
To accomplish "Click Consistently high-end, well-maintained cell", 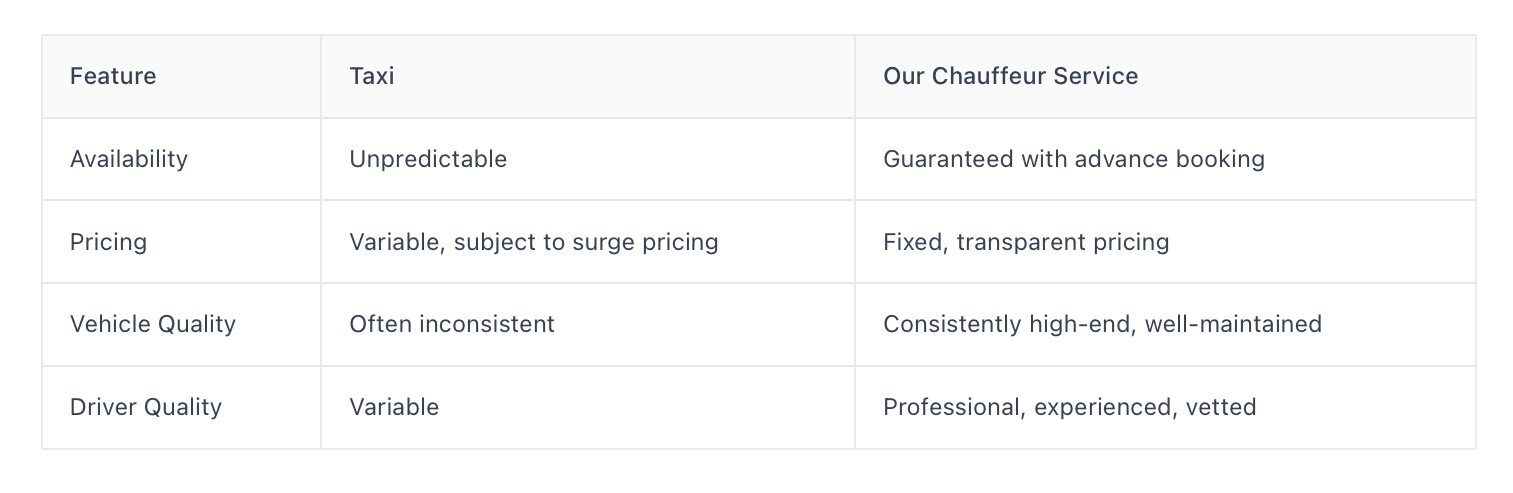I will tap(1102, 324).
